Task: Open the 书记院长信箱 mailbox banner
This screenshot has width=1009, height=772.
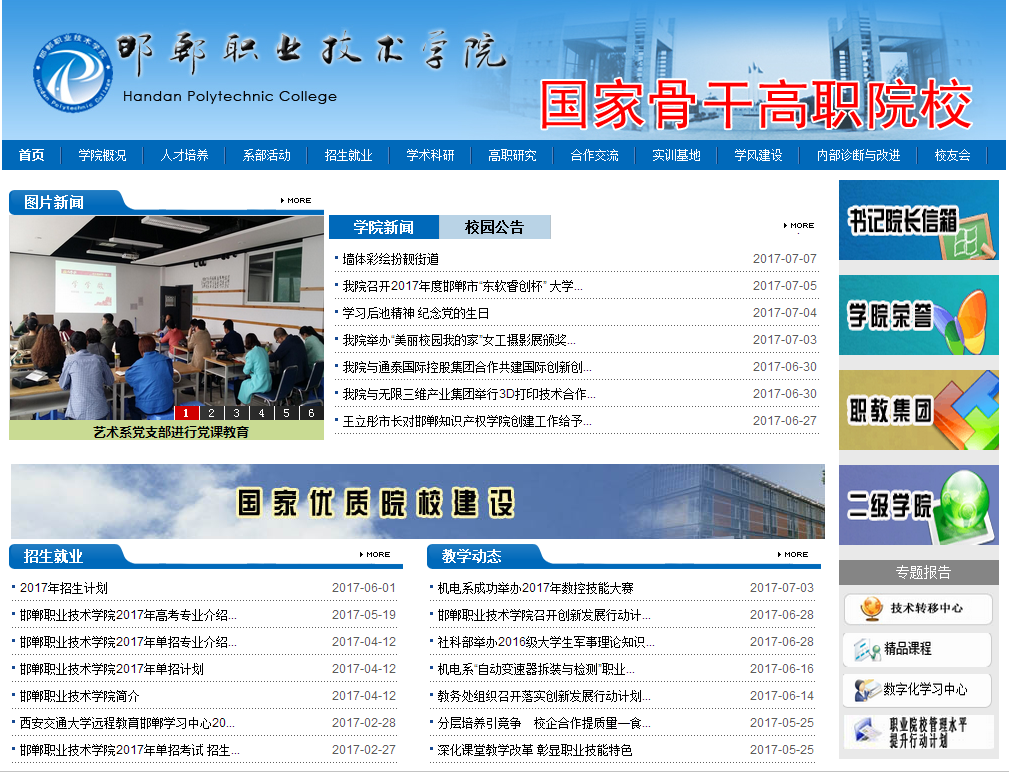Action: point(918,220)
